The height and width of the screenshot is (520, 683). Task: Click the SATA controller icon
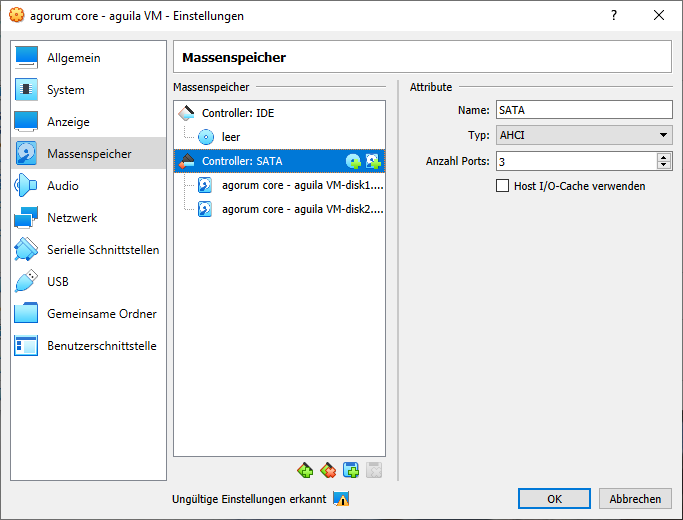(187, 161)
